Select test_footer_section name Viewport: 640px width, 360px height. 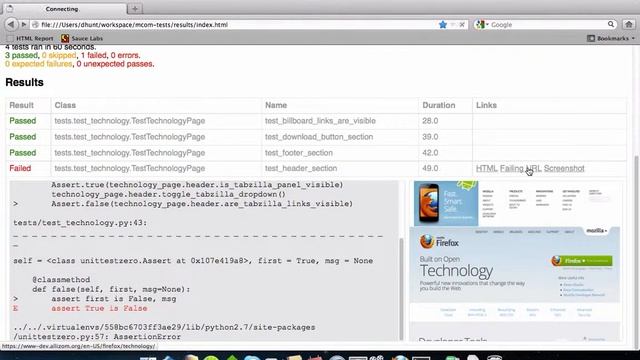pyautogui.click(x=299, y=153)
